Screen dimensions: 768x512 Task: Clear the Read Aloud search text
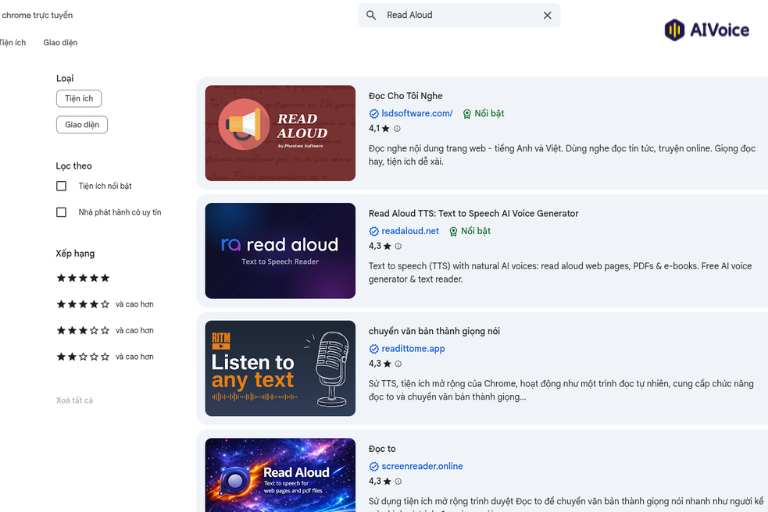(x=547, y=15)
